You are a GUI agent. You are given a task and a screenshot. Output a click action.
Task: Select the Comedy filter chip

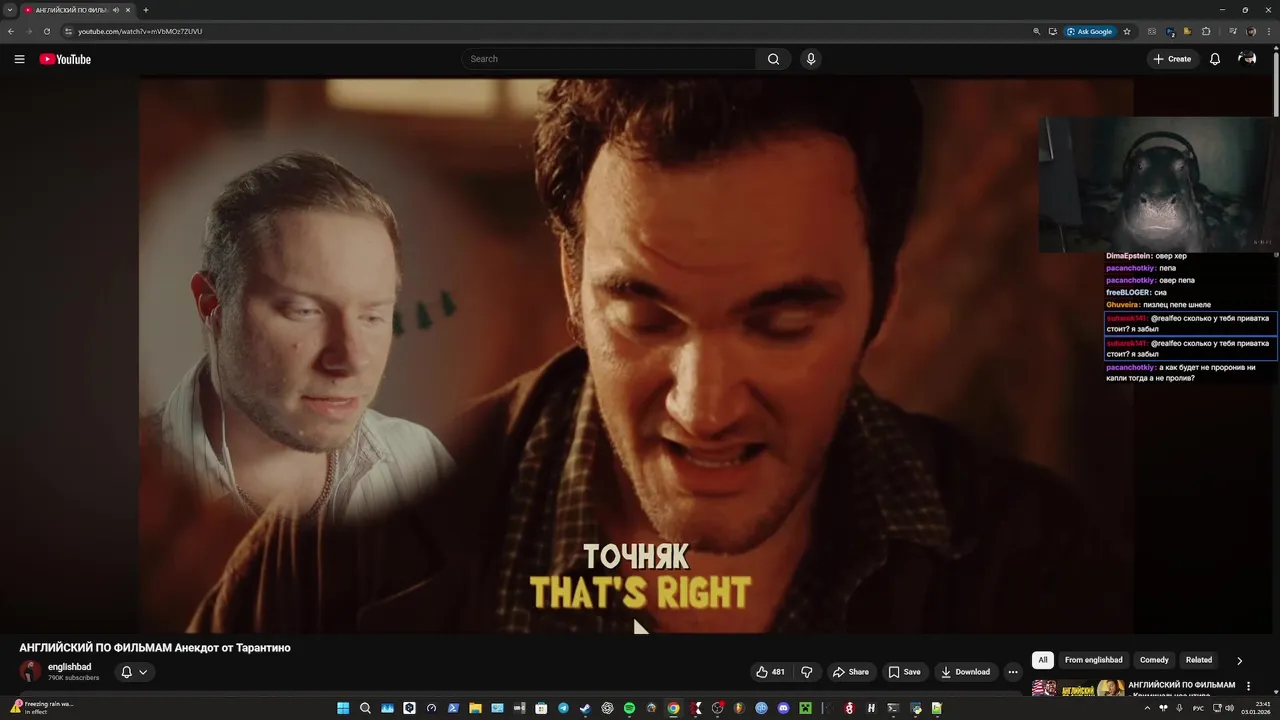point(1154,660)
